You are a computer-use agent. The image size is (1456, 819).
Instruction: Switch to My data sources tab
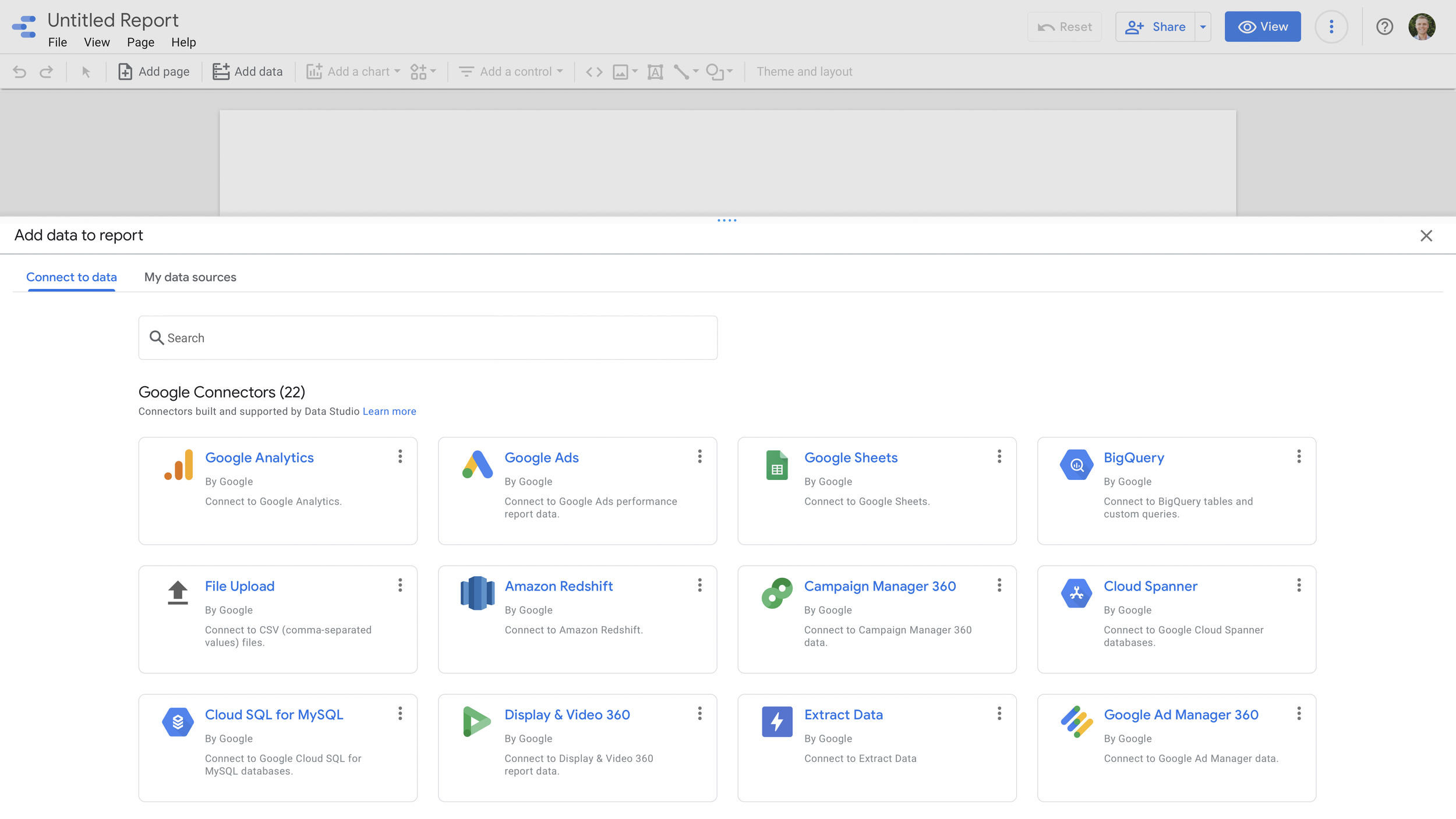(190, 277)
